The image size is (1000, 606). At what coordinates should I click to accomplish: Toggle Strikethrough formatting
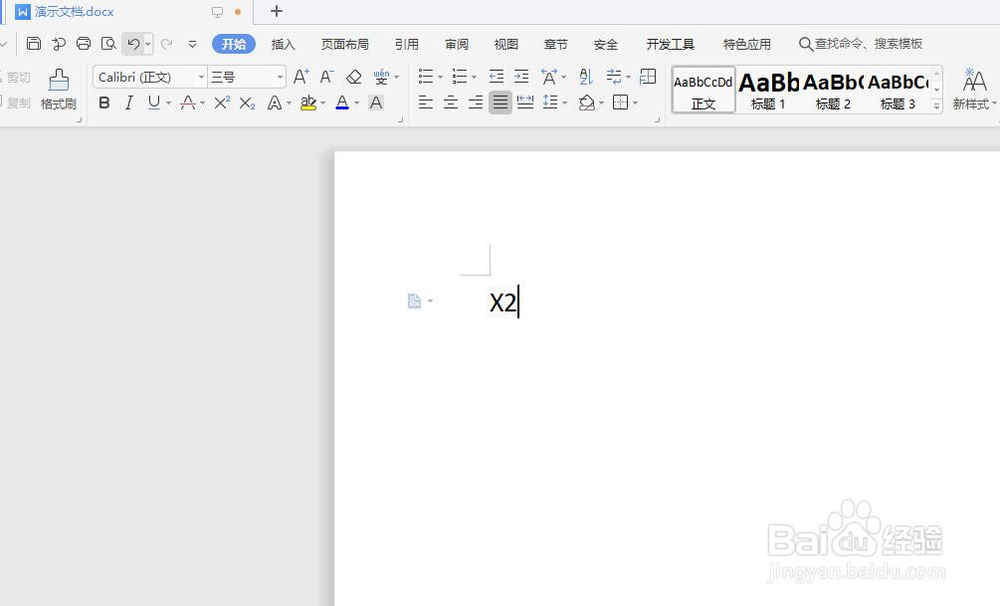(x=188, y=103)
